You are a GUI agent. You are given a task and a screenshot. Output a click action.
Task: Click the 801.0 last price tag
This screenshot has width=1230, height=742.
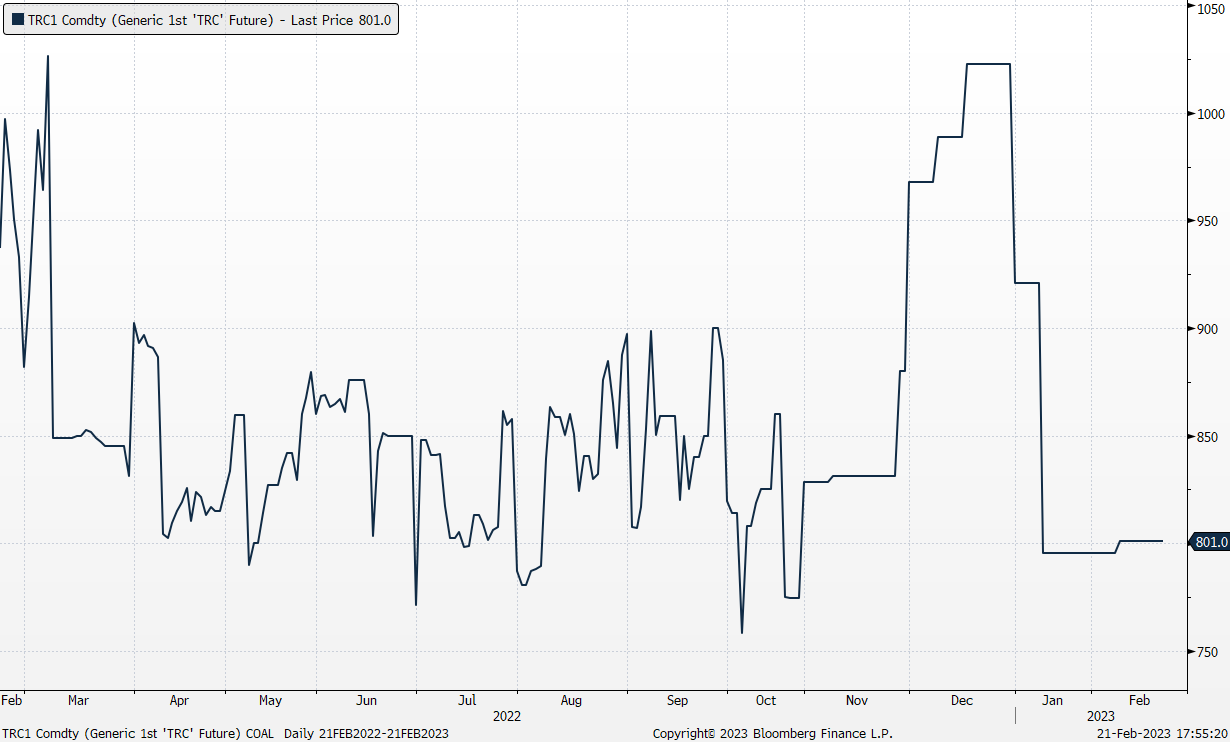(x=1210, y=542)
